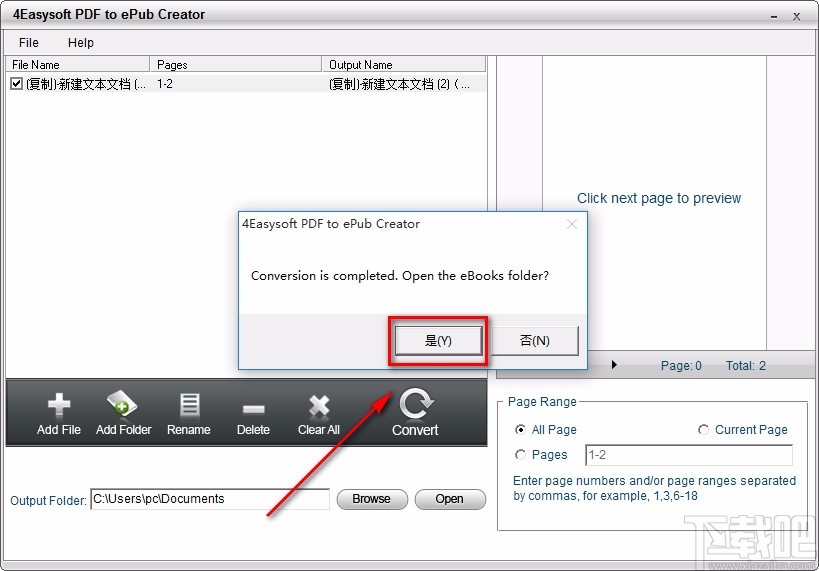This screenshot has width=819, height=571.
Task: Click Open output folder button
Action: pyautogui.click(x=450, y=499)
